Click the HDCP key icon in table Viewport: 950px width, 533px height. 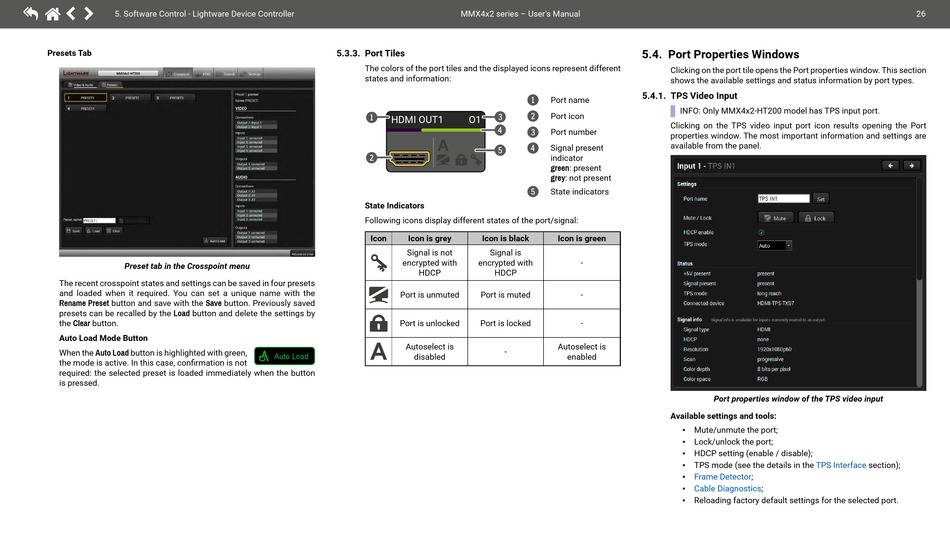(379, 262)
